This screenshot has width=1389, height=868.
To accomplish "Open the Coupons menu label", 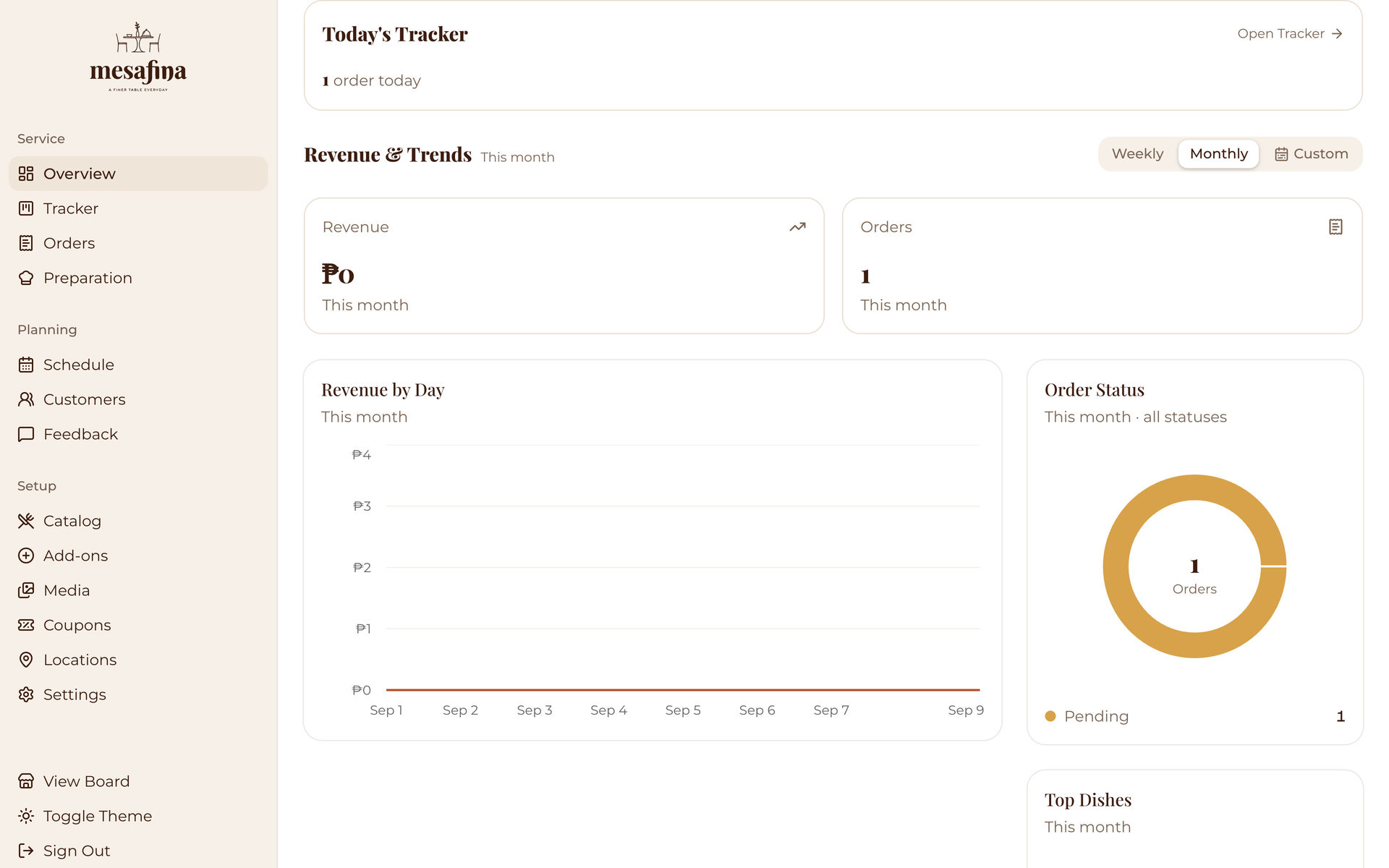I will [77, 625].
